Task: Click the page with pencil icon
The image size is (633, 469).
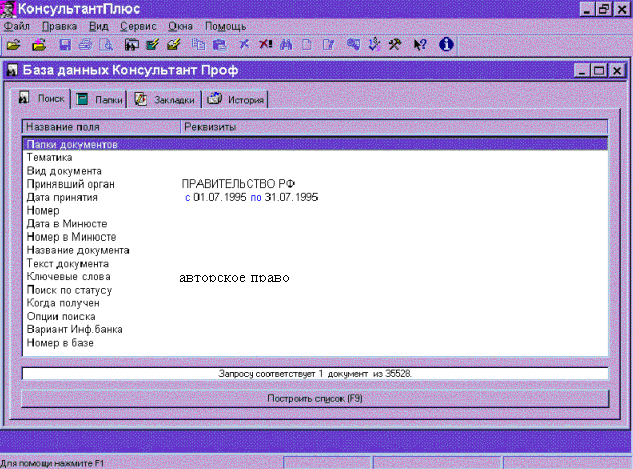Action: (328, 44)
